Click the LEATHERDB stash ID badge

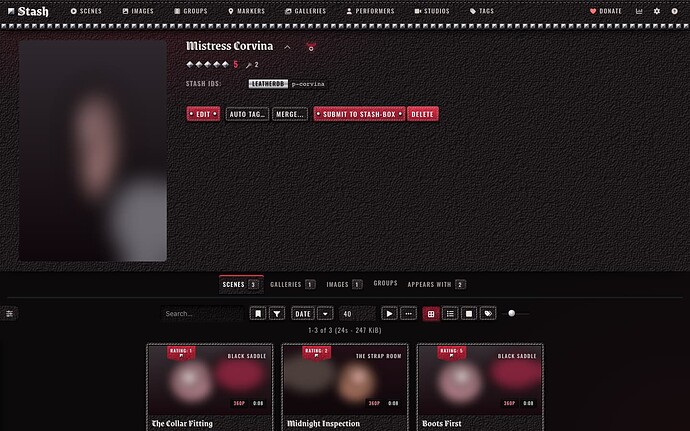tap(268, 84)
